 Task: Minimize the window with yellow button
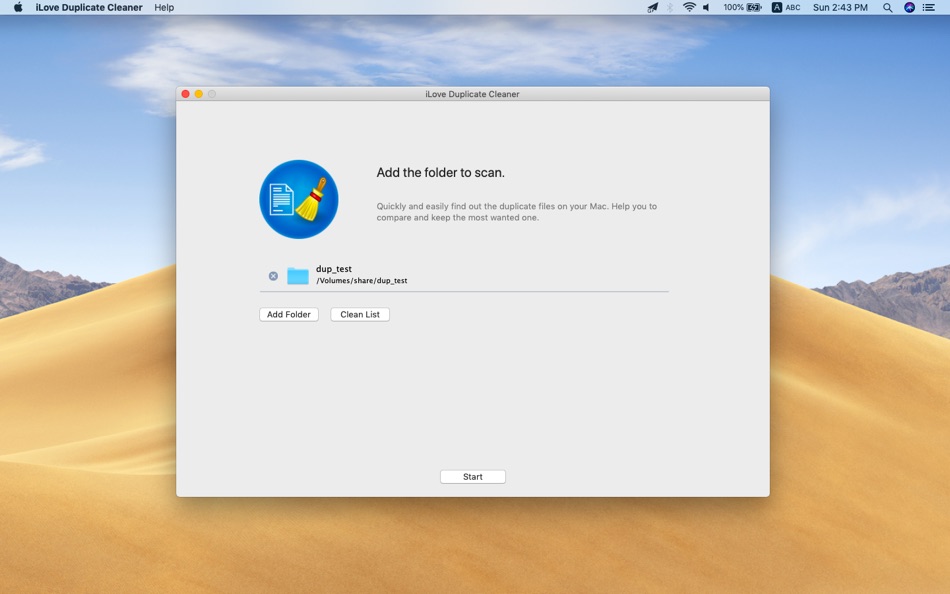pos(199,94)
